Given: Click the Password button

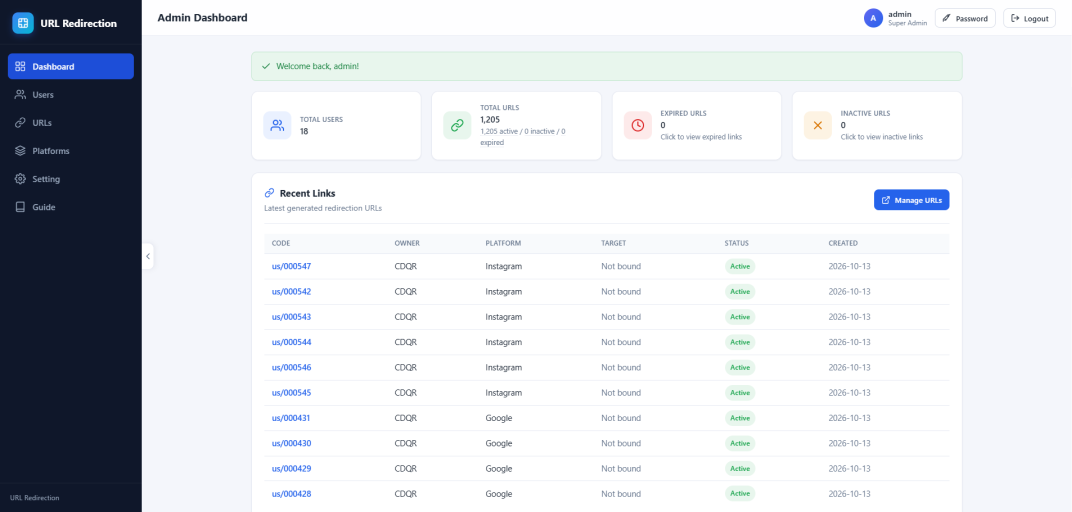Looking at the screenshot, I should tap(965, 18).
